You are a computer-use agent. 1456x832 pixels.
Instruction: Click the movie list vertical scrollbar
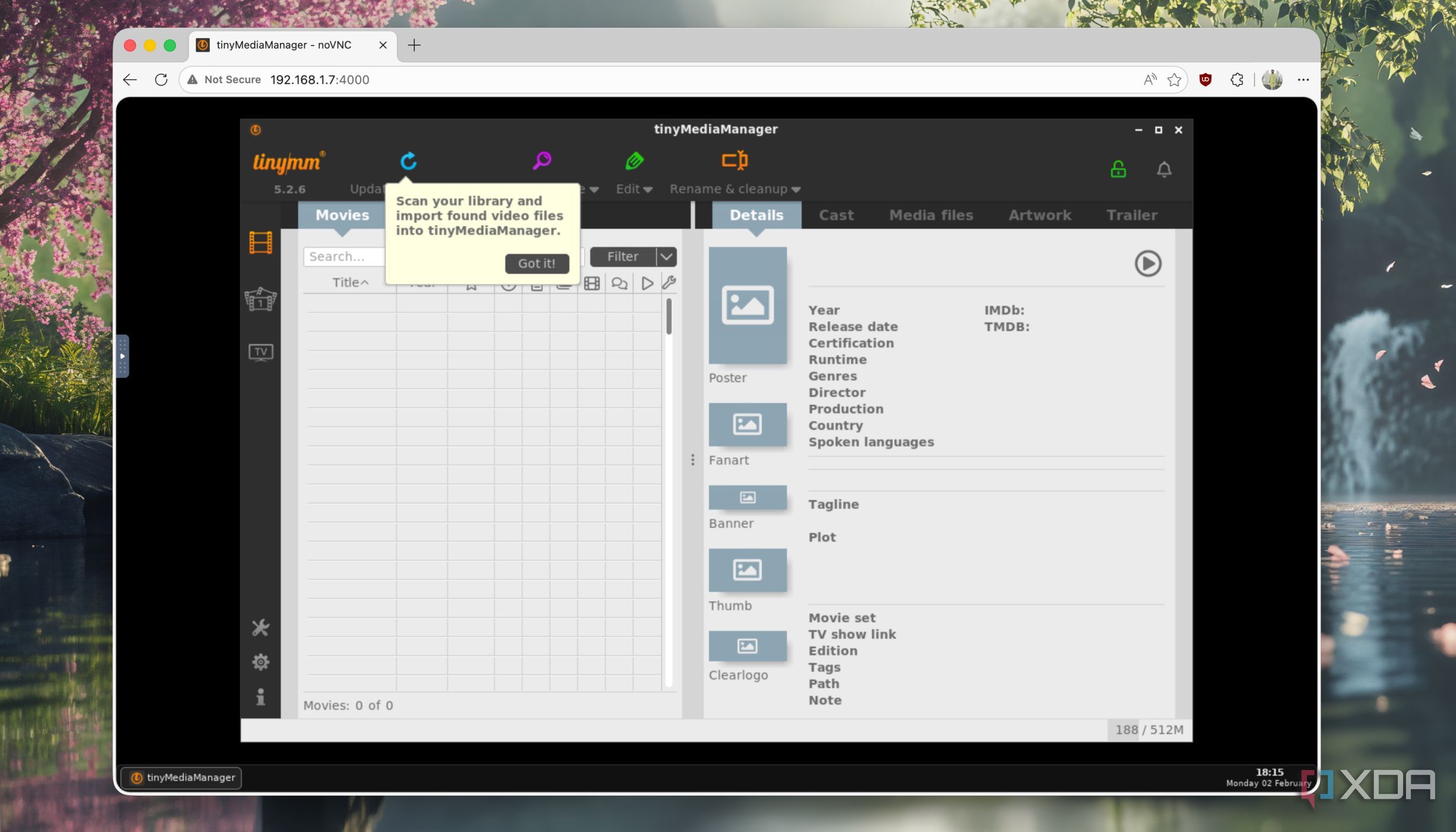(669, 317)
